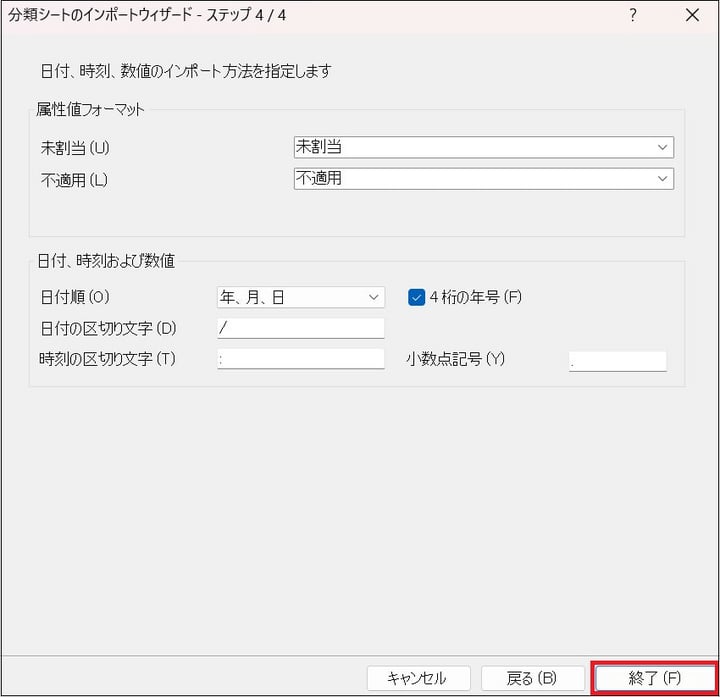
Task: Expand the 不適用 format dropdown
Action: pos(483,178)
